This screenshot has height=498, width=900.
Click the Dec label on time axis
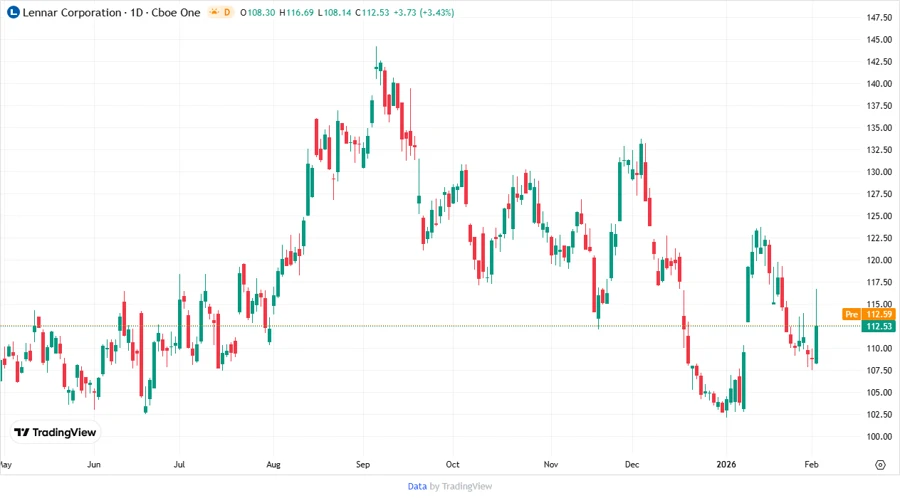point(632,464)
